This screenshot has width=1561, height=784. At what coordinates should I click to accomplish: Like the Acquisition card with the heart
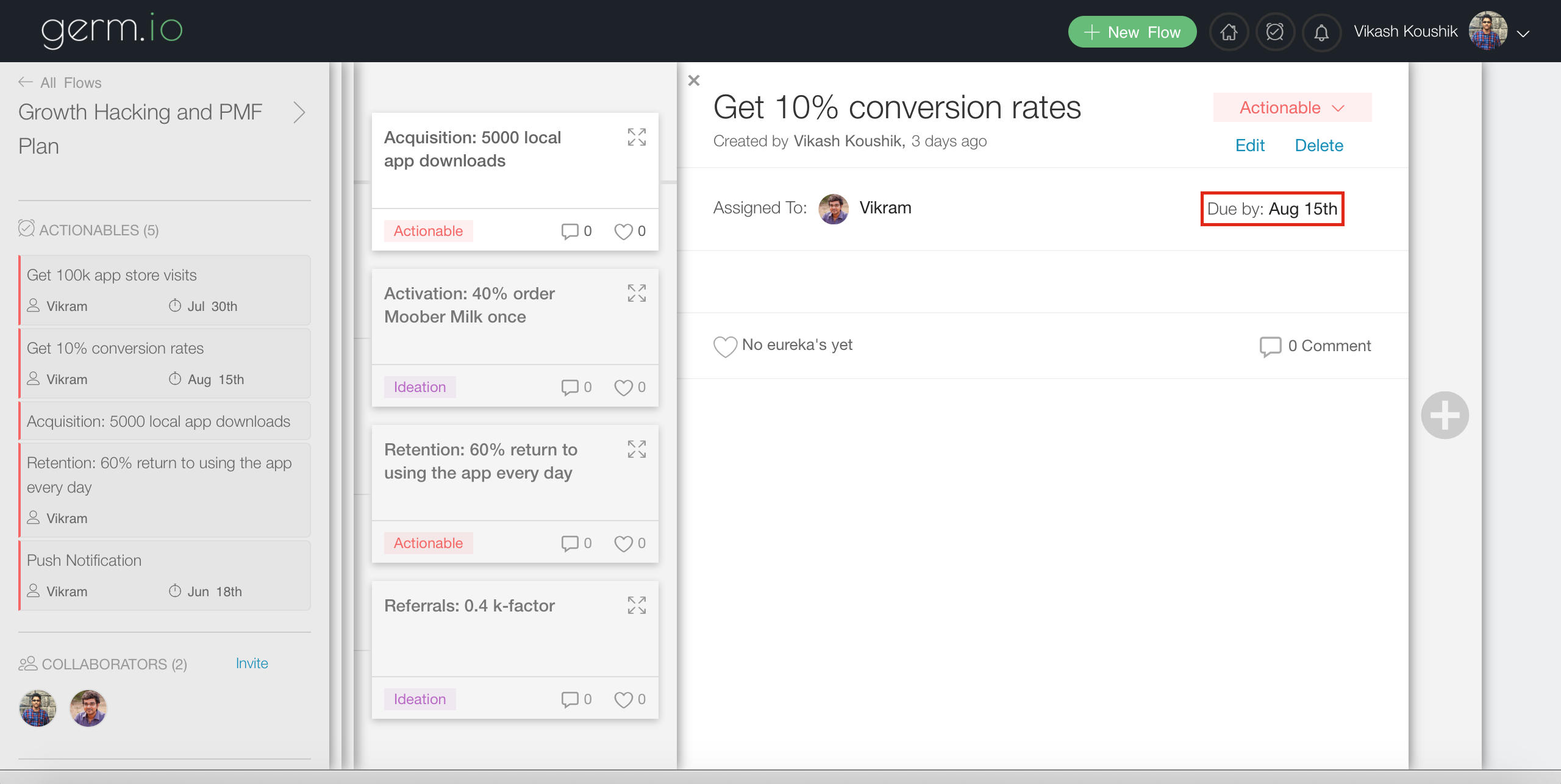(x=623, y=231)
